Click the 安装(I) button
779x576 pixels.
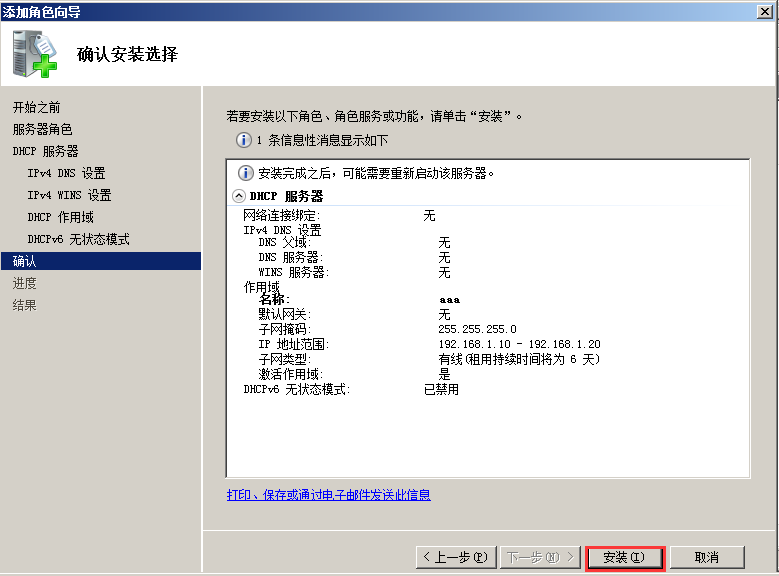pos(624,557)
